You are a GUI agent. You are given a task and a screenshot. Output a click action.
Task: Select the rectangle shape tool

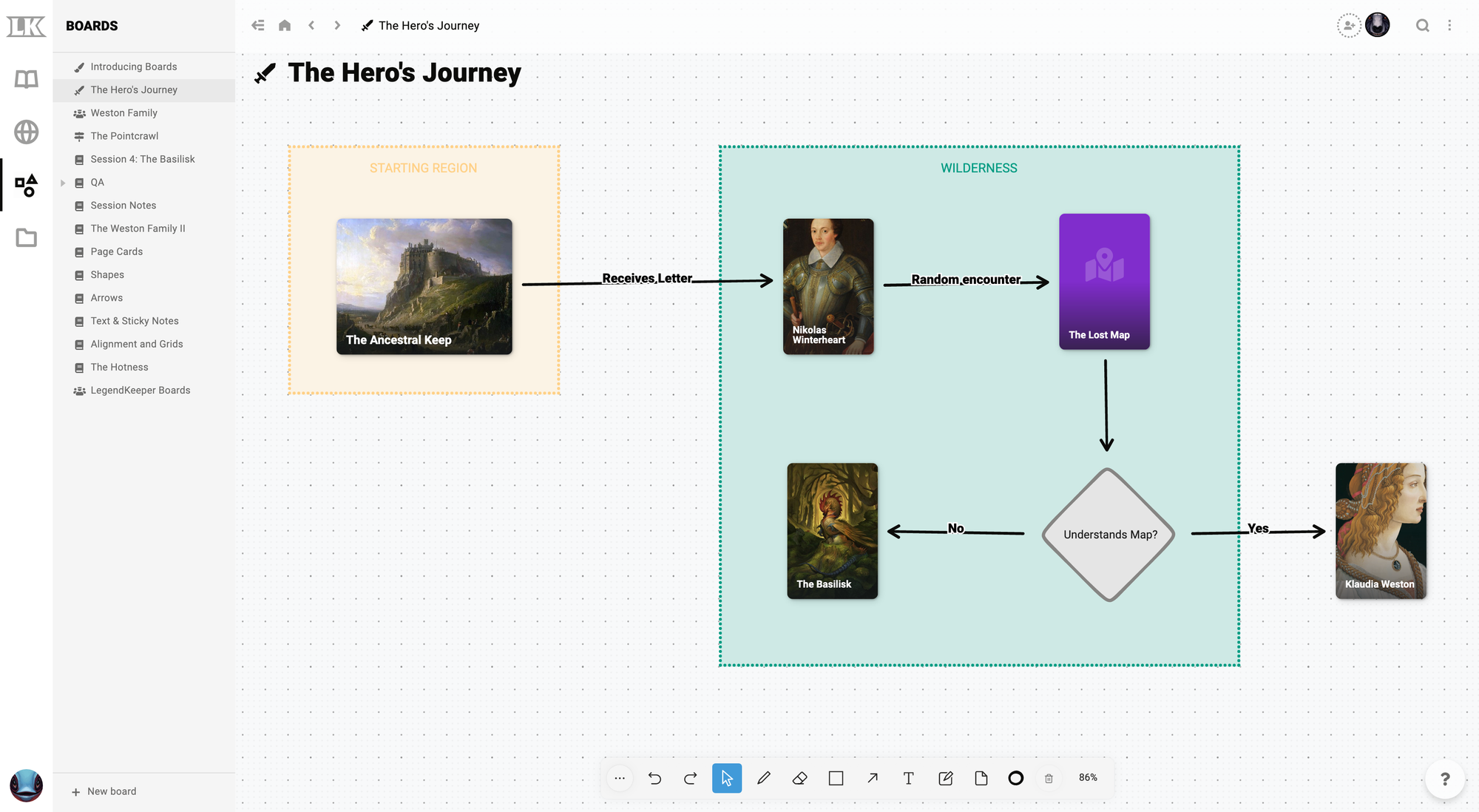tap(836, 778)
